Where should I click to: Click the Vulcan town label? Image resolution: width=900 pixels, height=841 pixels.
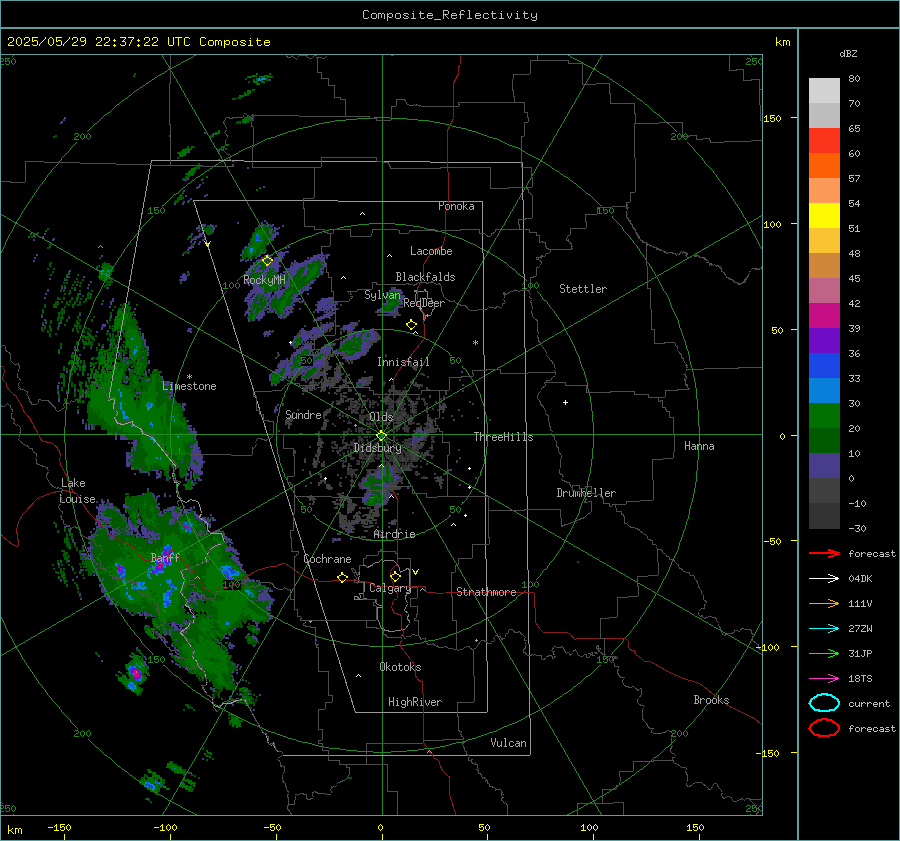[508, 743]
